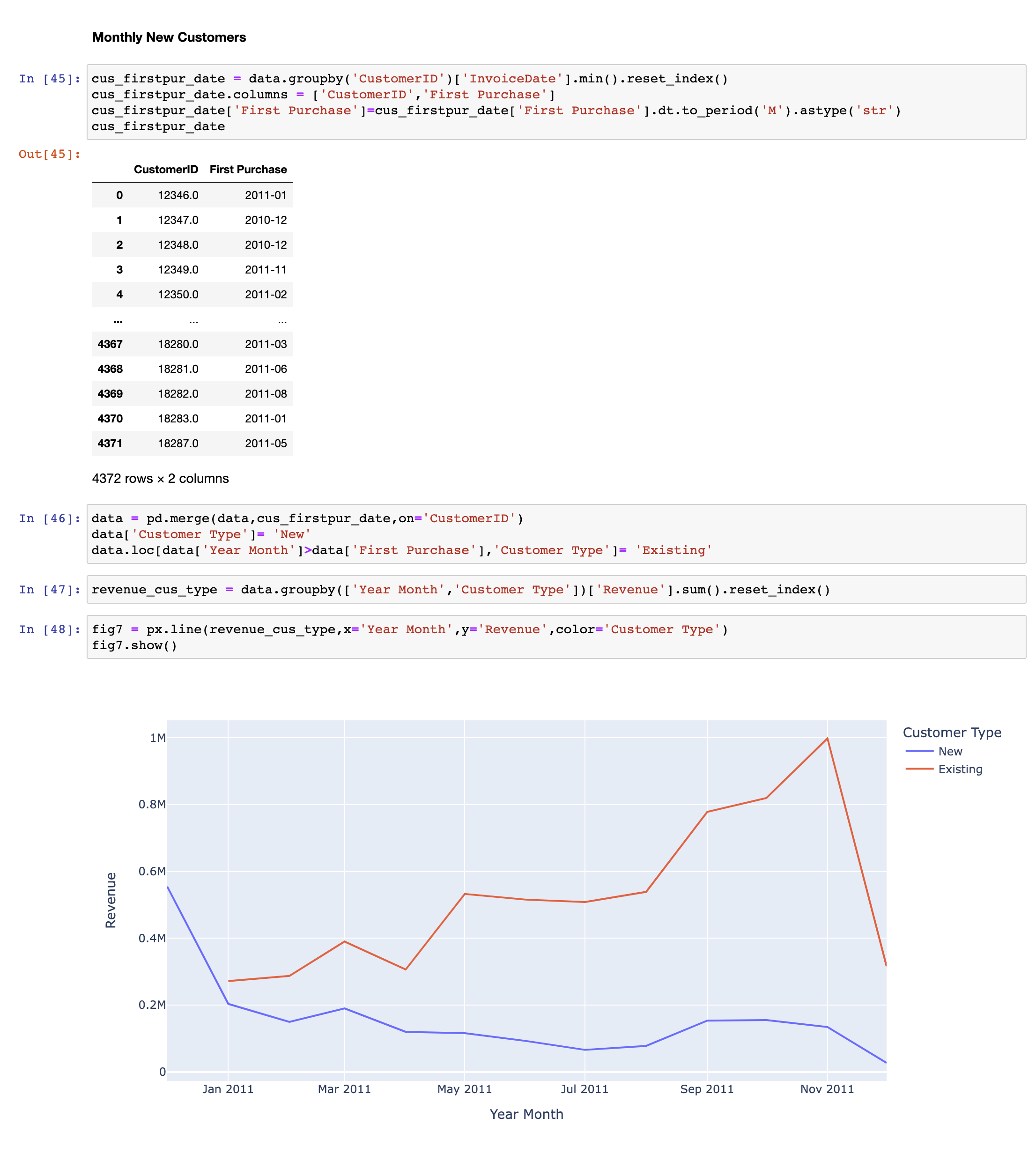Click the 'Monthly New Customers' heading
1036x1154 pixels.
click(x=170, y=37)
